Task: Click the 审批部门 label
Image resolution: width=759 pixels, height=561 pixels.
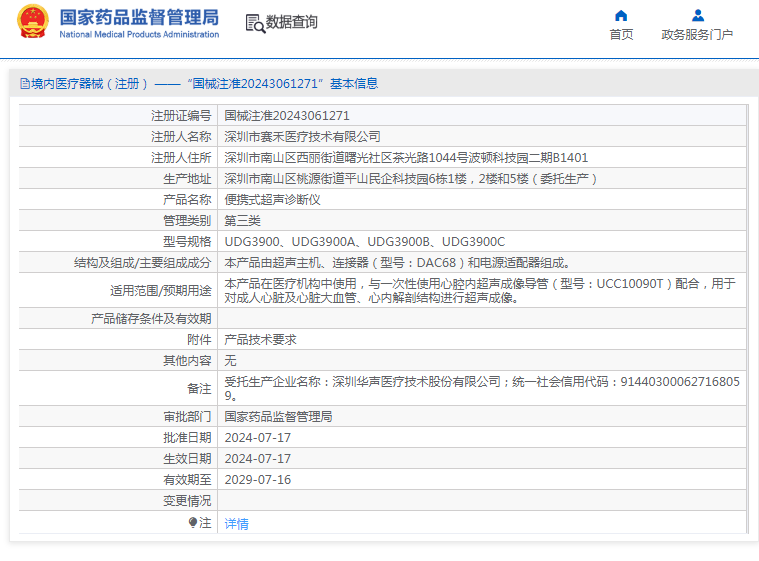Action: [x=187, y=416]
